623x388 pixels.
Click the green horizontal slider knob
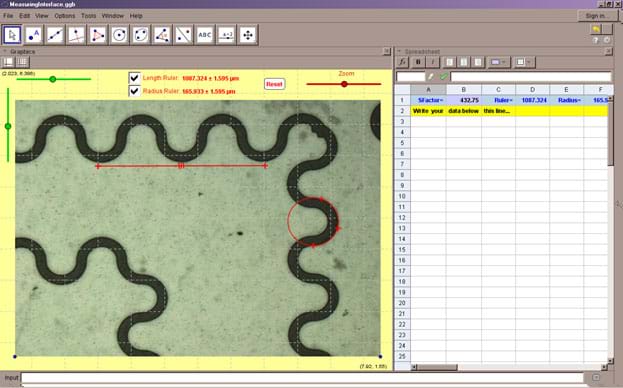(x=52, y=79)
